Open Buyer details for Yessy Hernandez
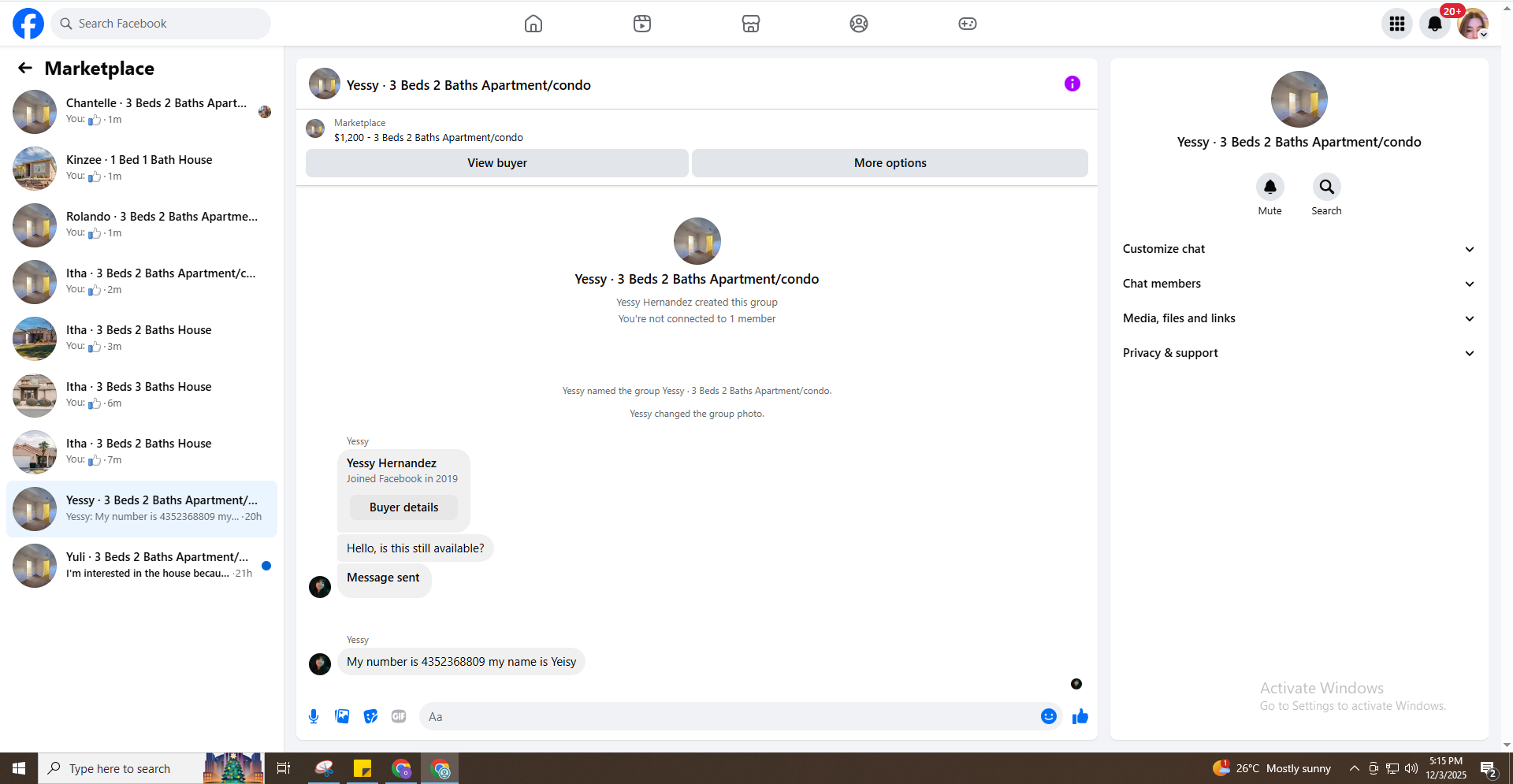1513x784 pixels. 403,507
